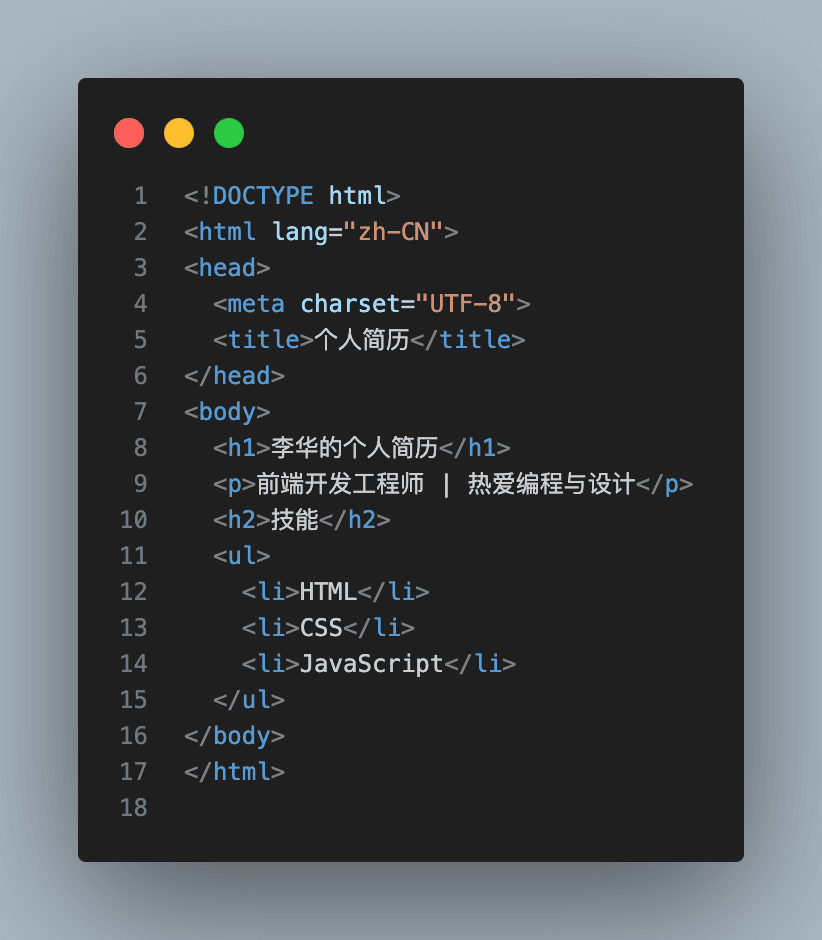Click the DOCTYPE keyword on line 1

click(263, 196)
